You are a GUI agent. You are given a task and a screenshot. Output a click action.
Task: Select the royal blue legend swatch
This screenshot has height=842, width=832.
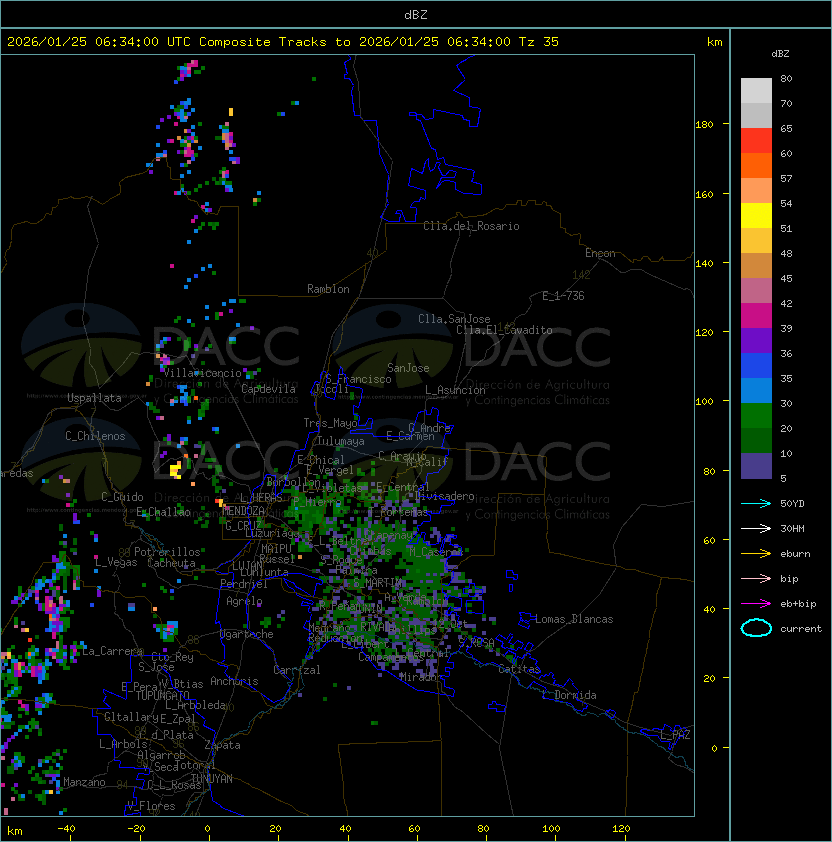(756, 366)
